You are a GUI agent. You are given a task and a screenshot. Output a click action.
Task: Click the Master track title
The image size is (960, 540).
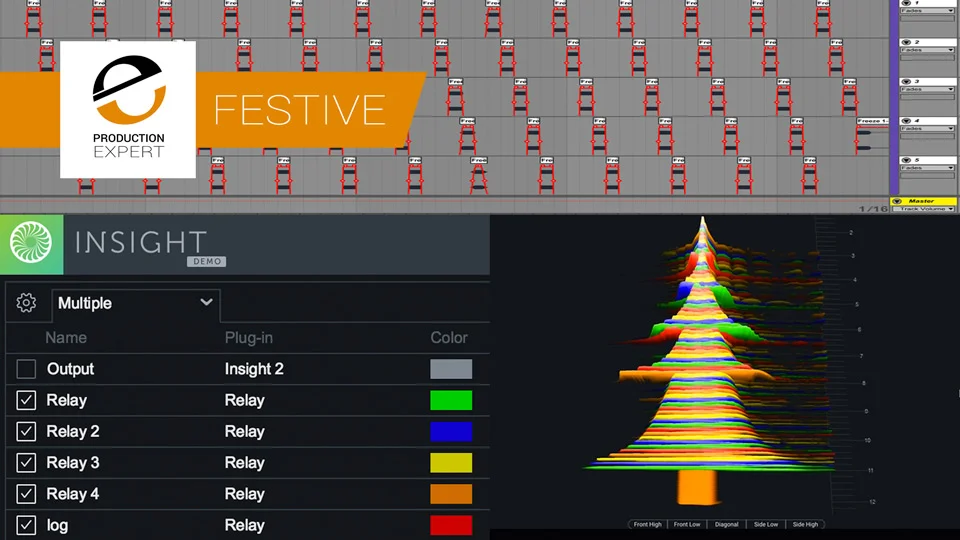[921, 201]
